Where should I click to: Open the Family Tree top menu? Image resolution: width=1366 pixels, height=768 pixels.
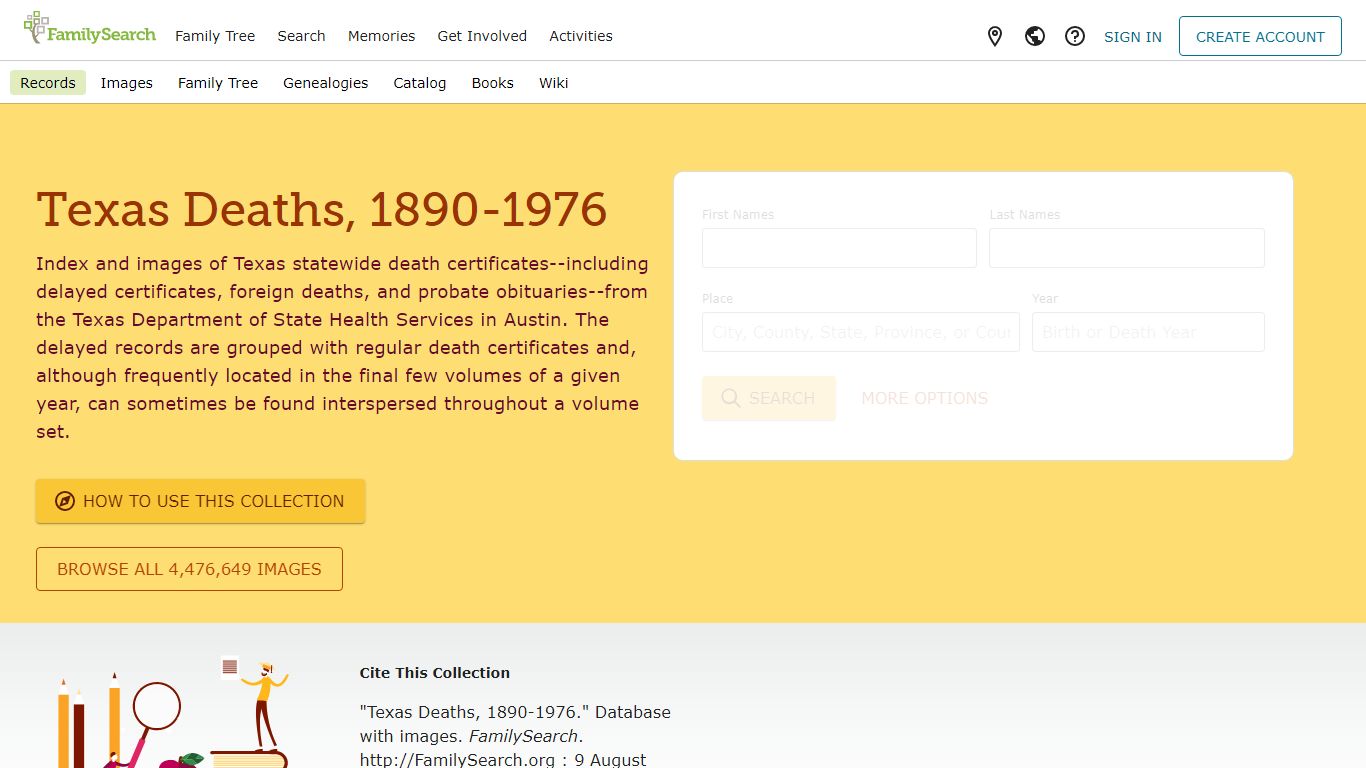tap(215, 36)
